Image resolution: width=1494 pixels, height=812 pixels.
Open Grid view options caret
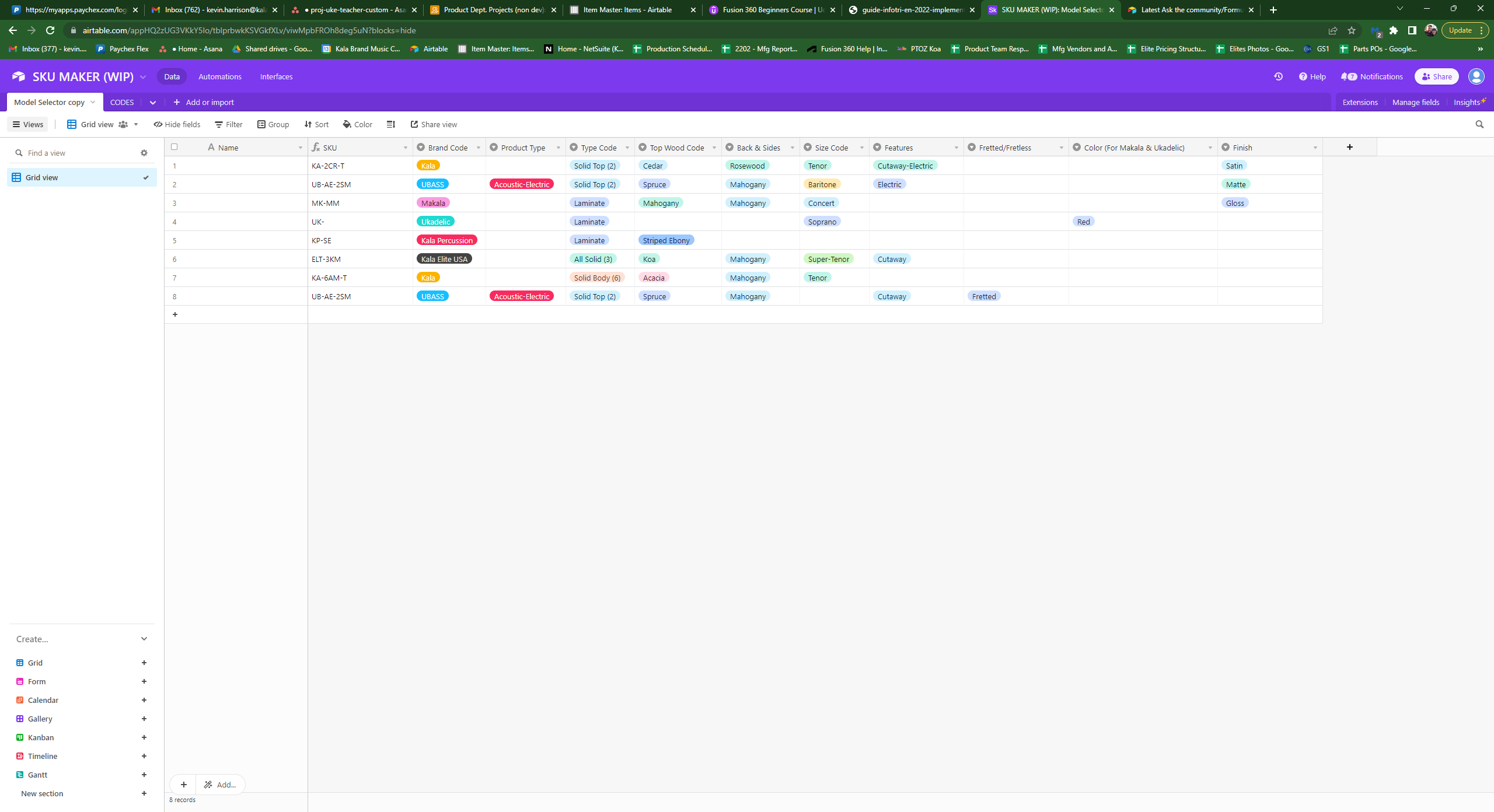pos(136,124)
